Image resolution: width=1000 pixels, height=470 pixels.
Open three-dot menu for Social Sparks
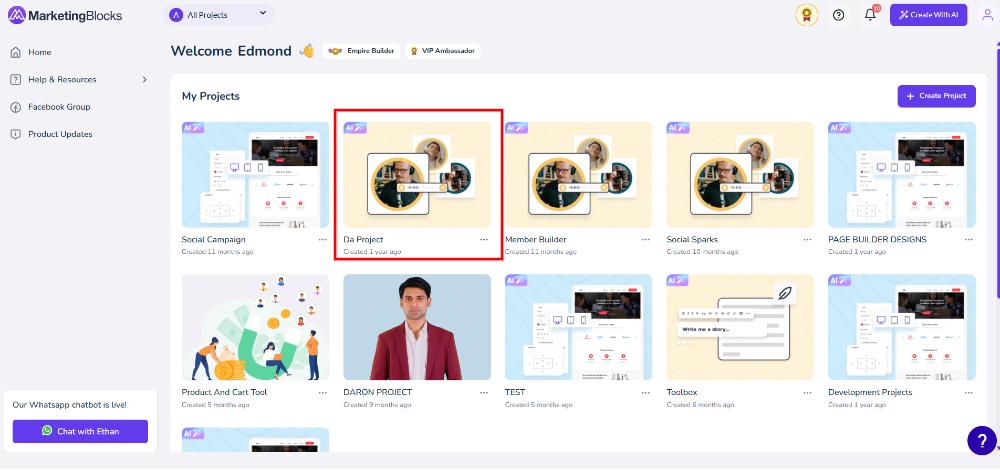(x=807, y=240)
